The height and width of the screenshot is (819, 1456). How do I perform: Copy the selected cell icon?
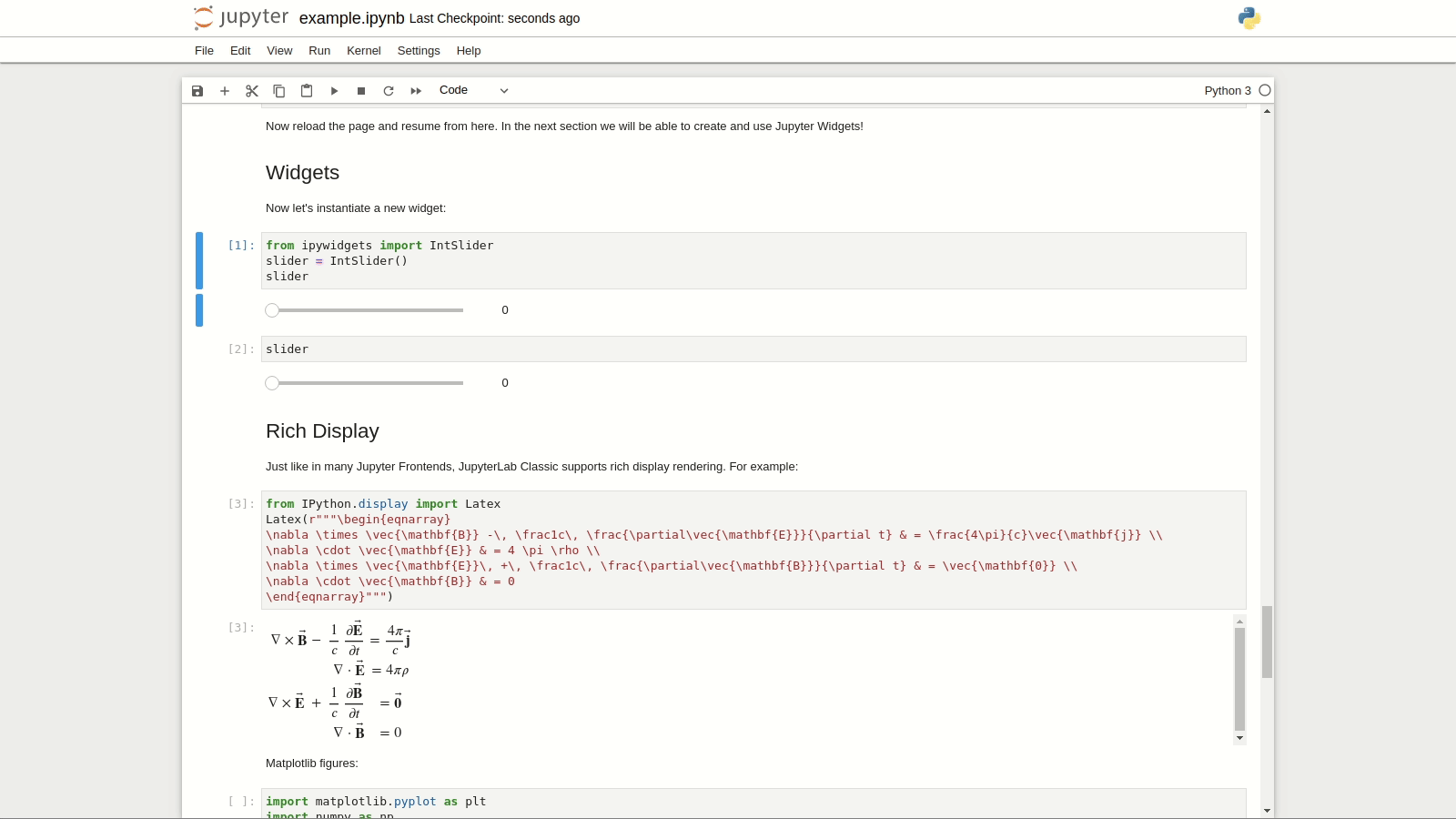[x=279, y=91]
